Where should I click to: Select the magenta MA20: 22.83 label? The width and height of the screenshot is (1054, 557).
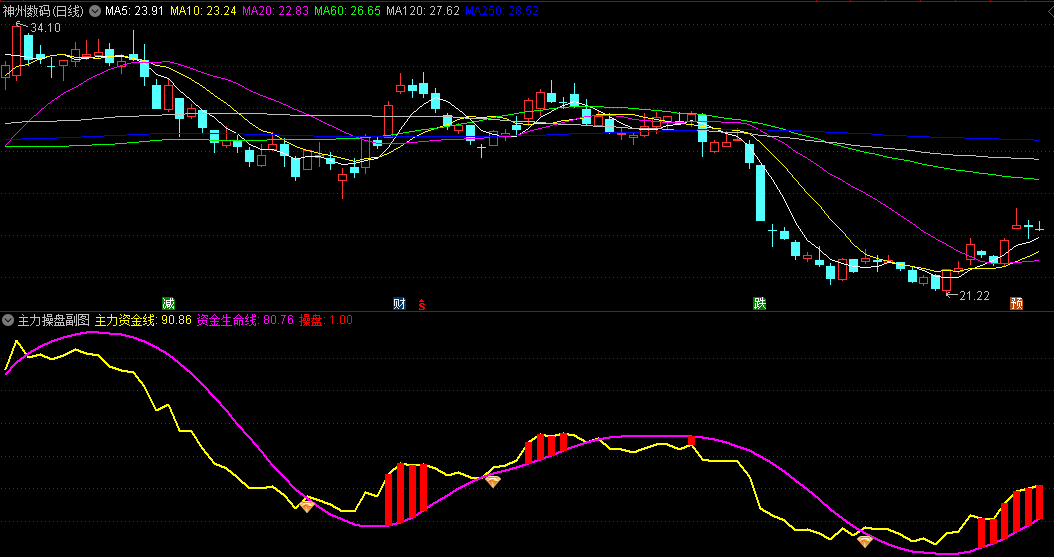click(x=276, y=11)
